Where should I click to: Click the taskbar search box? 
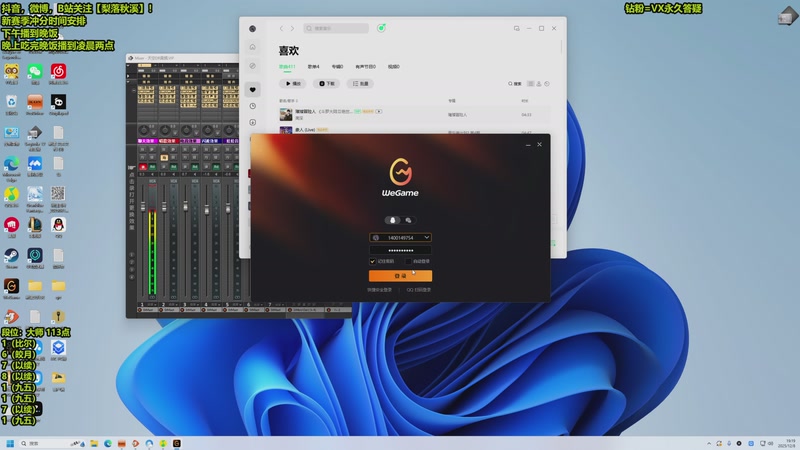[52, 443]
